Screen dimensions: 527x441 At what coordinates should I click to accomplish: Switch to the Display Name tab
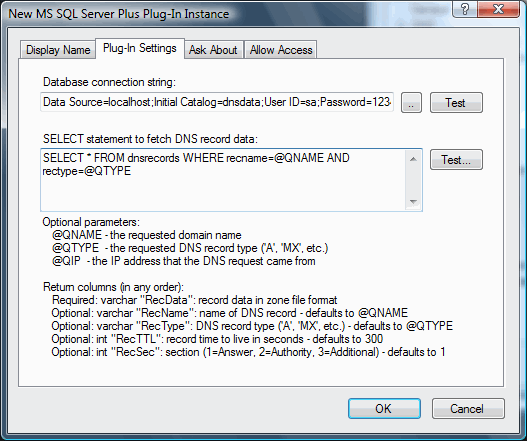click(58, 50)
